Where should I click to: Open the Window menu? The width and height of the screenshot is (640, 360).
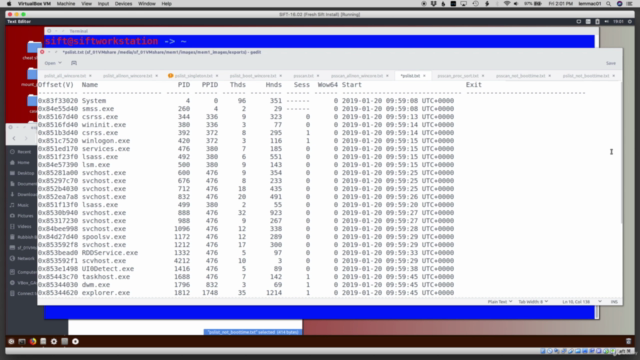pyautogui.click(x=147, y=4)
